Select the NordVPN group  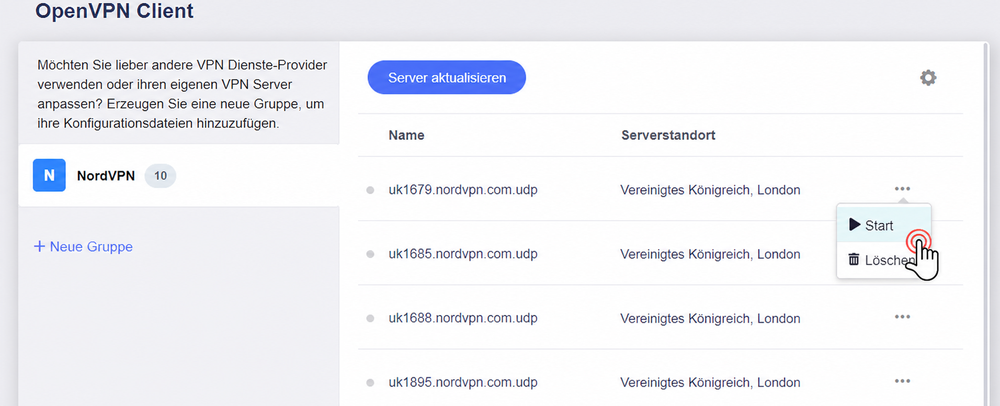(x=179, y=175)
